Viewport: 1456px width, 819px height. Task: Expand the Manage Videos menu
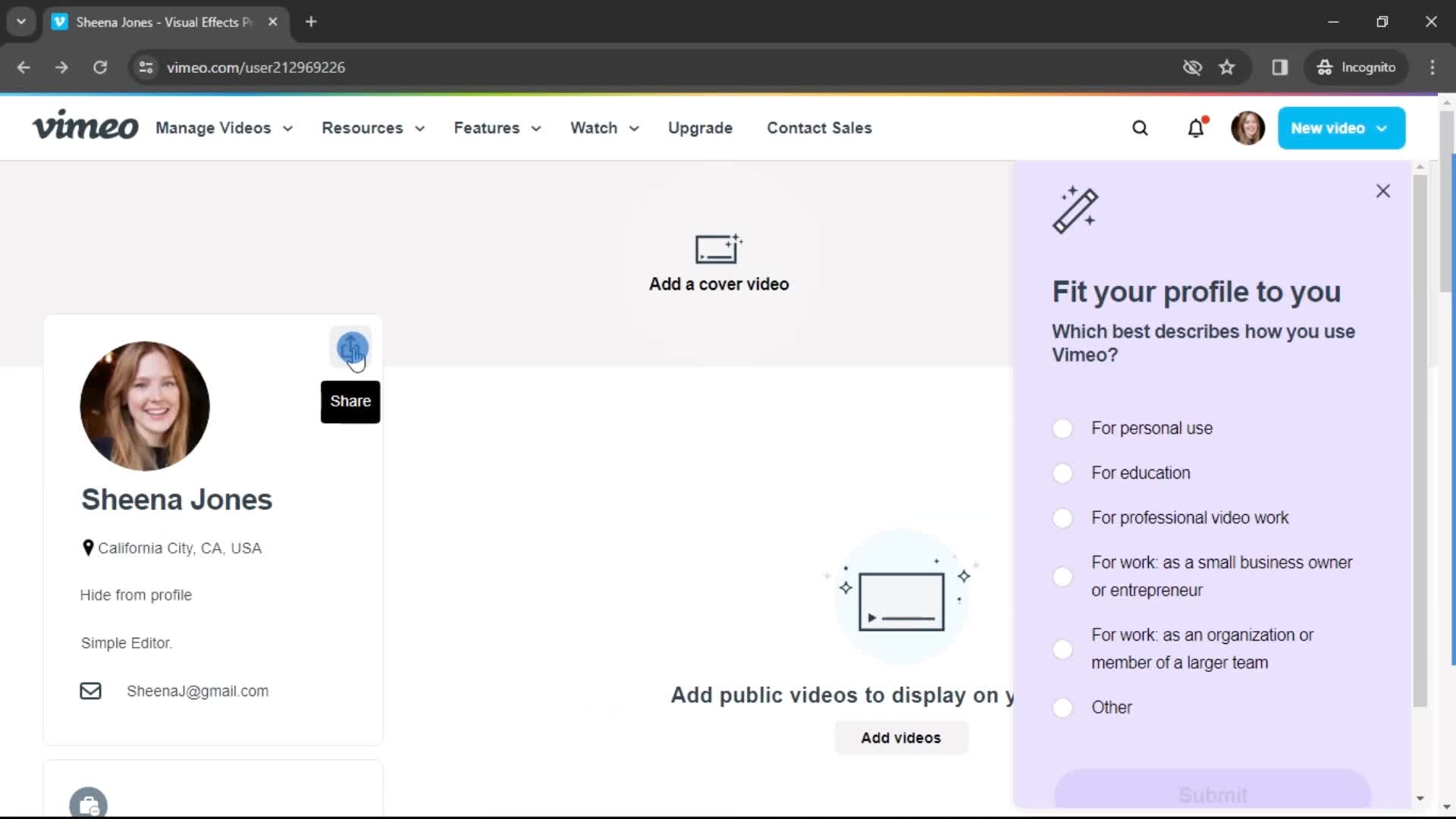click(x=224, y=128)
